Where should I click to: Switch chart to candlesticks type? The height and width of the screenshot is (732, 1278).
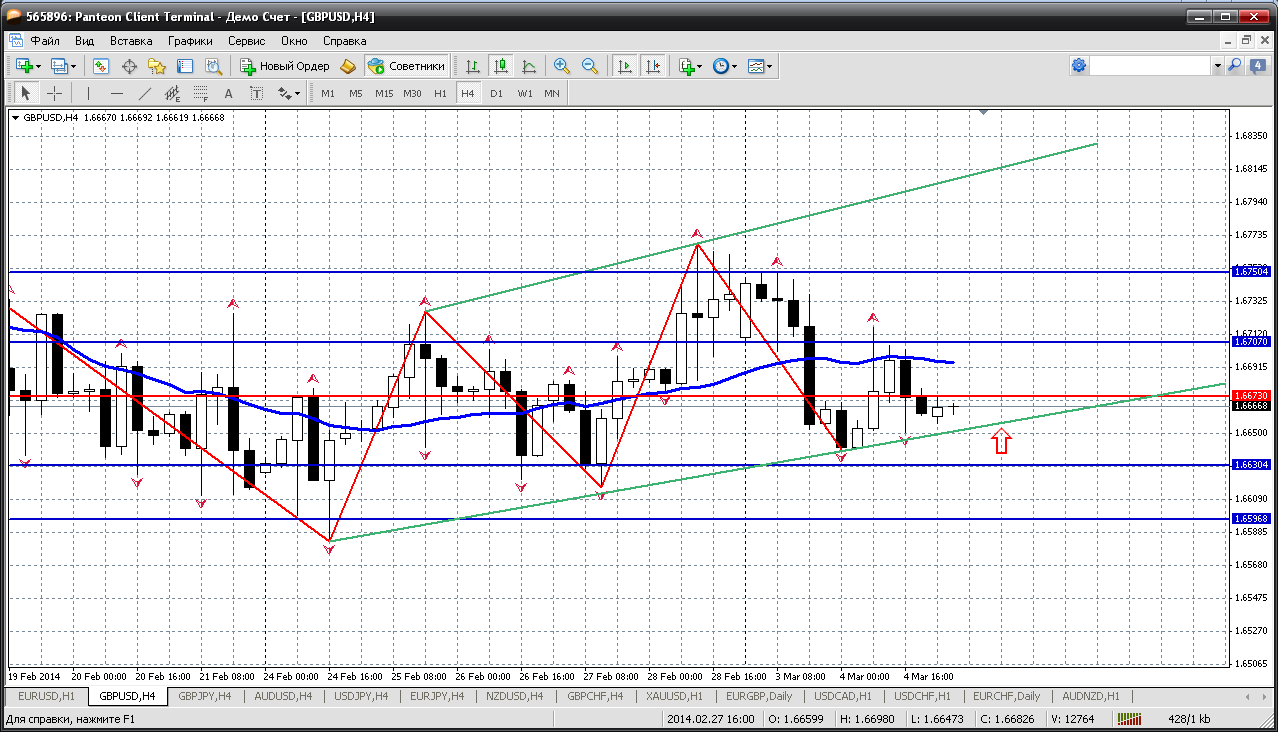pyautogui.click(x=501, y=66)
